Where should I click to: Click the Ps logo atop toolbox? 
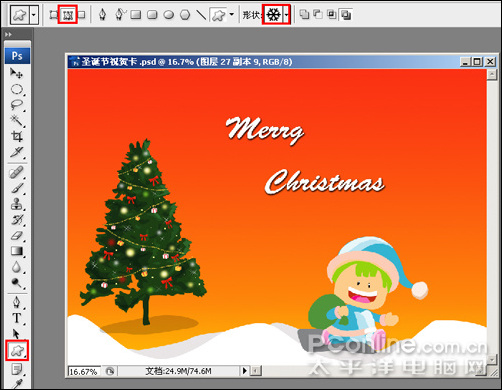pos(17,56)
